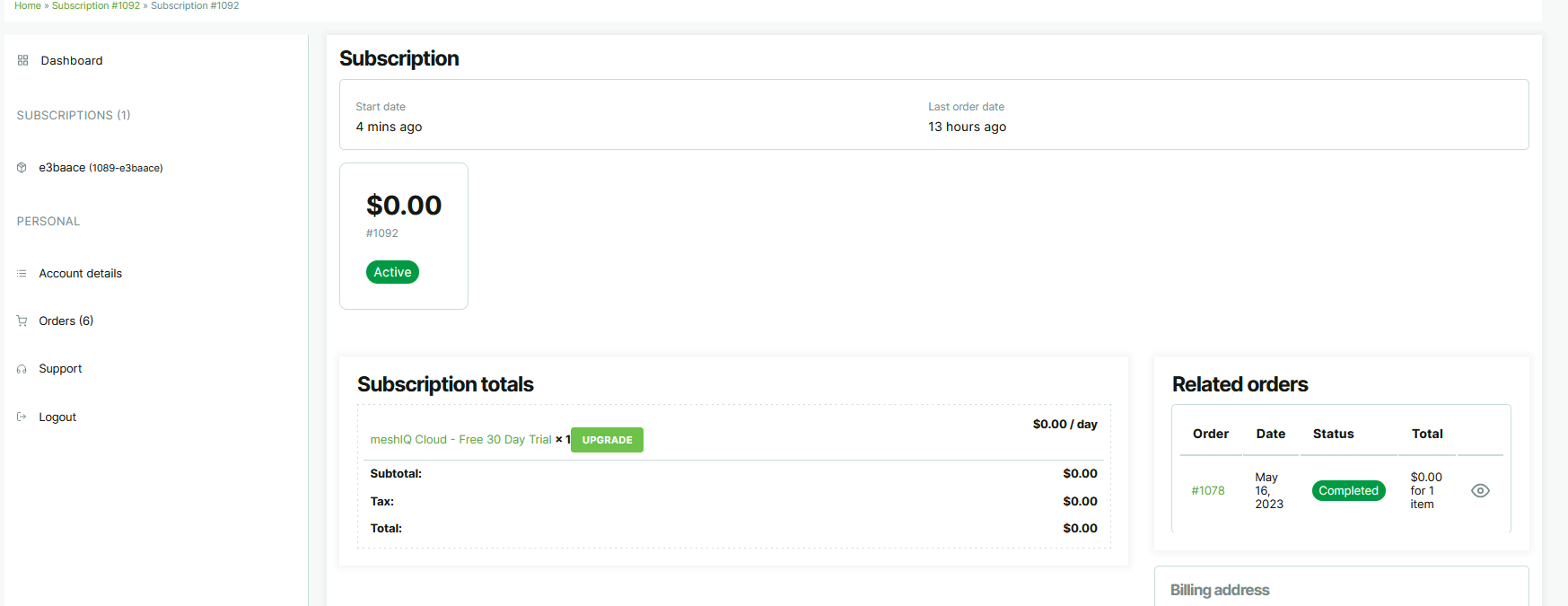Select Logout in sidebar

tap(57, 417)
